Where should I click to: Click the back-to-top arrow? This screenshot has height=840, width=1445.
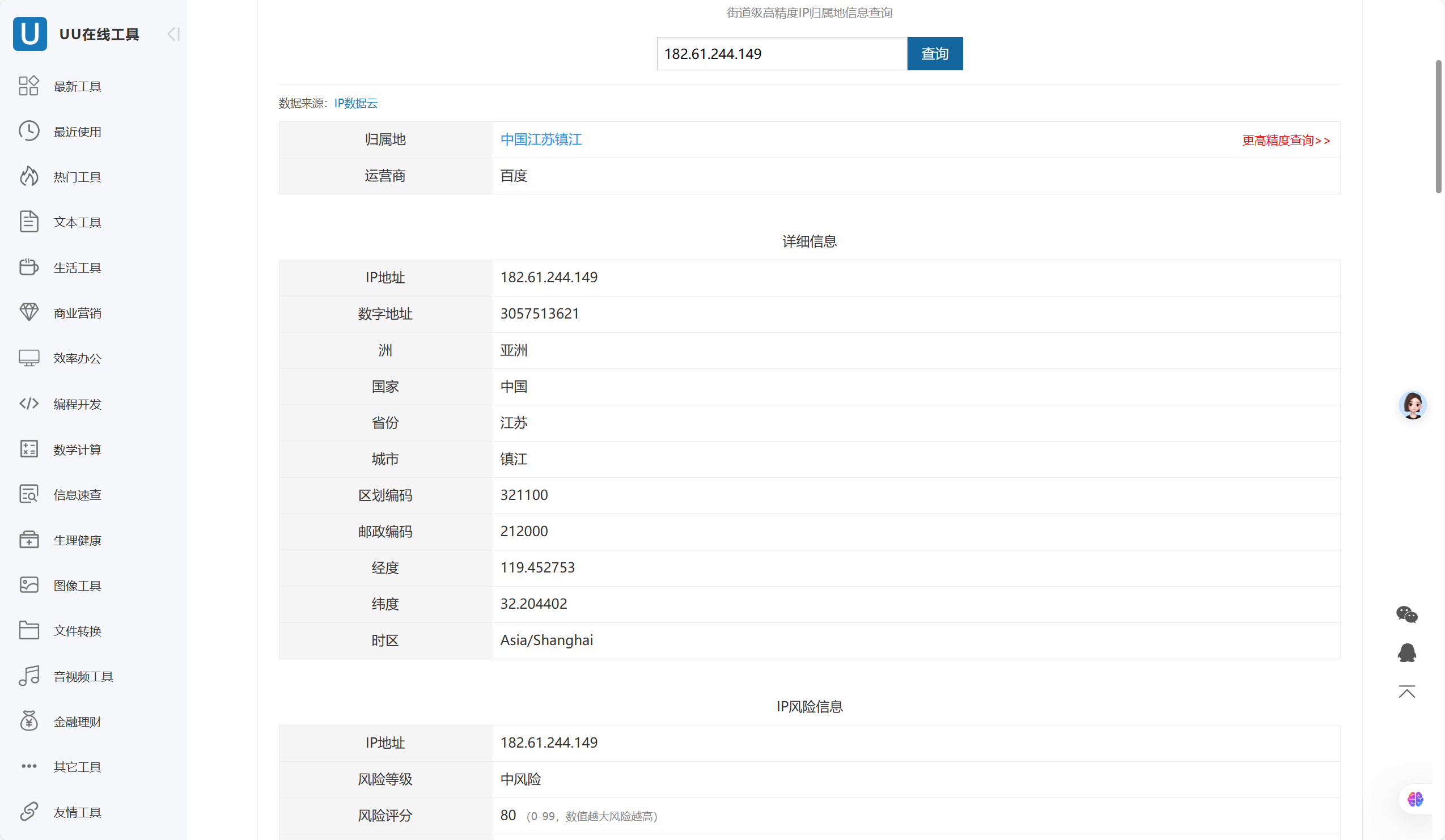point(1406,692)
